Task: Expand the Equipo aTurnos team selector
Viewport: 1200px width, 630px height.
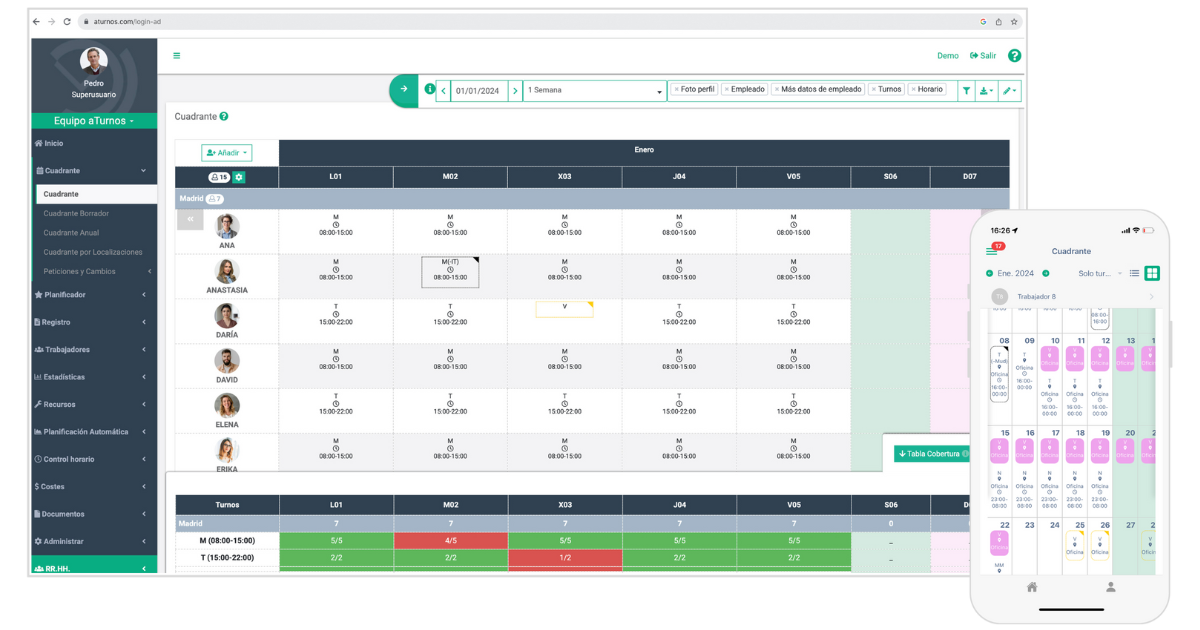Action: 94,121
